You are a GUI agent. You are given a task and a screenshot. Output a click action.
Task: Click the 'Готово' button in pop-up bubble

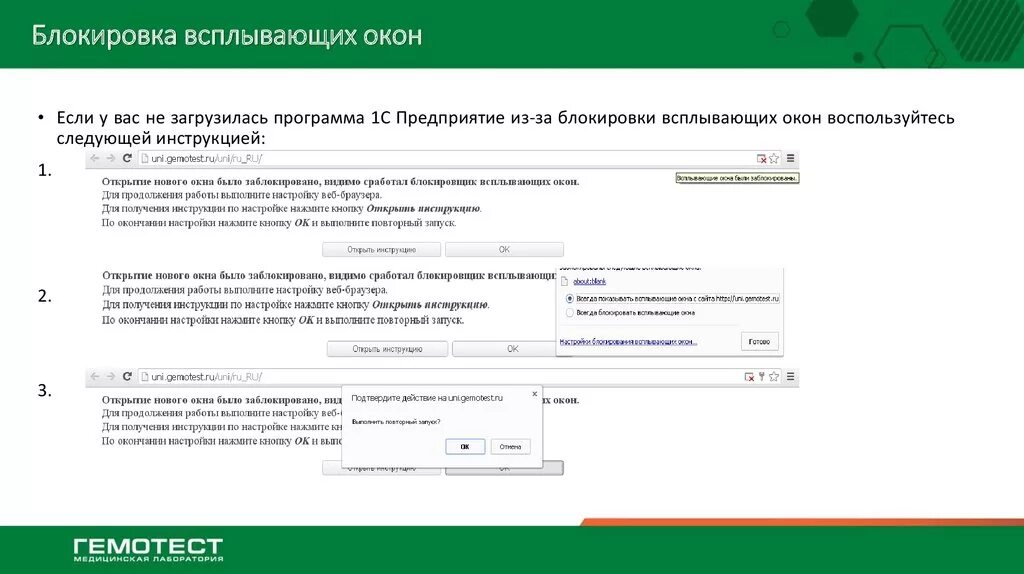(x=760, y=342)
